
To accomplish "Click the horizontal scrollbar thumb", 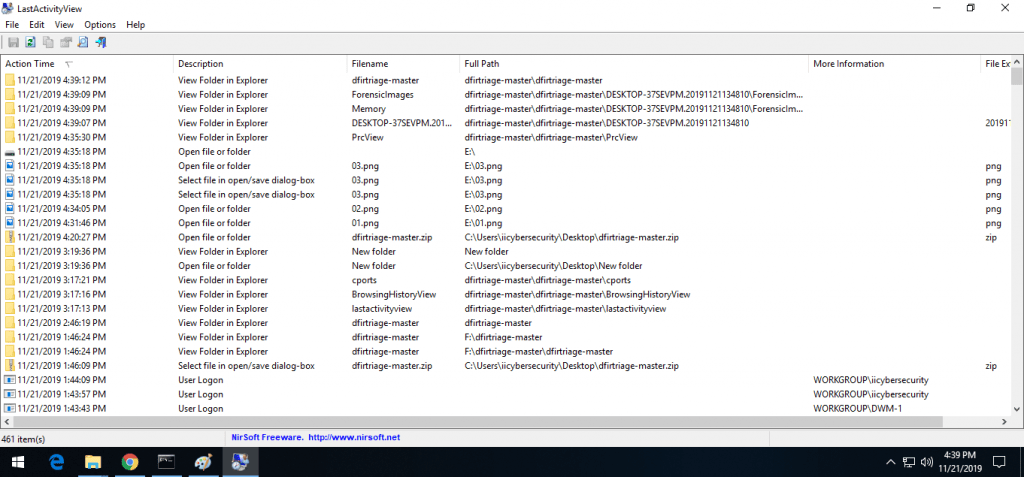I will 477,421.
